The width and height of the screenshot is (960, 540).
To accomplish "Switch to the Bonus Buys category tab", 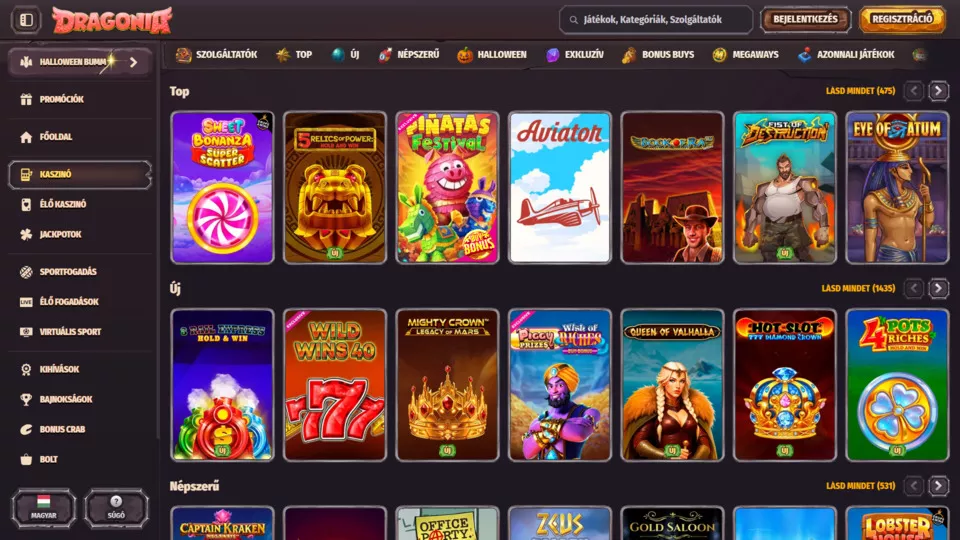I will (x=657, y=55).
